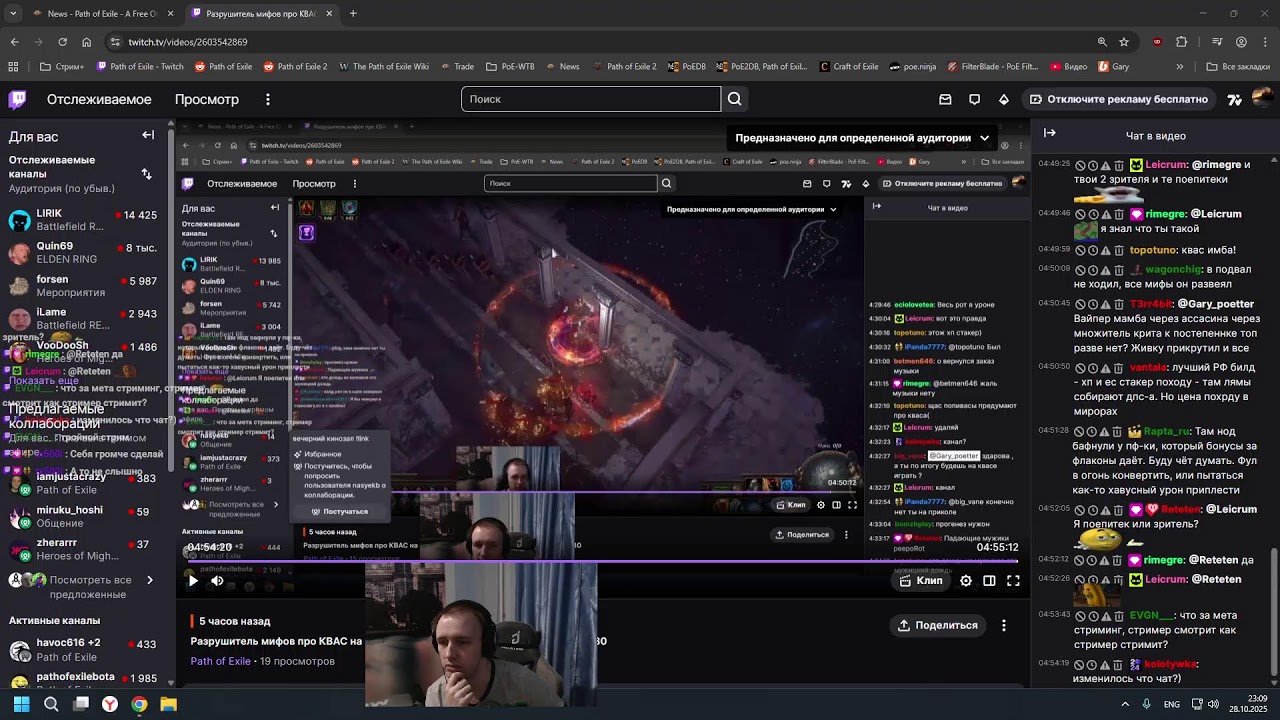Open the whispers speech-bubble icon

coord(974,99)
